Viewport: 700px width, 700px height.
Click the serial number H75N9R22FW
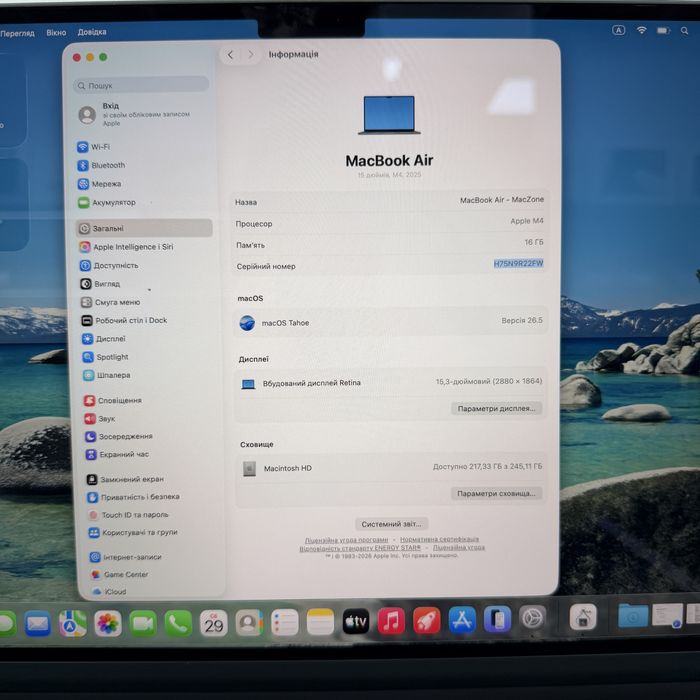(518, 263)
